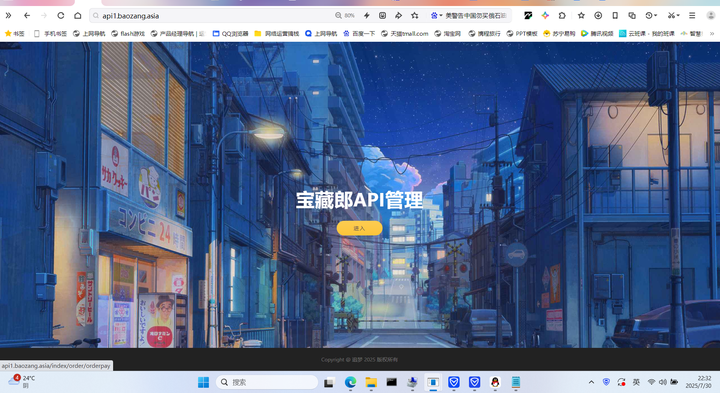Open the browser hamburger menu
Viewport: 720px width, 393px height.
pyautogui.click(x=692, y=16)
